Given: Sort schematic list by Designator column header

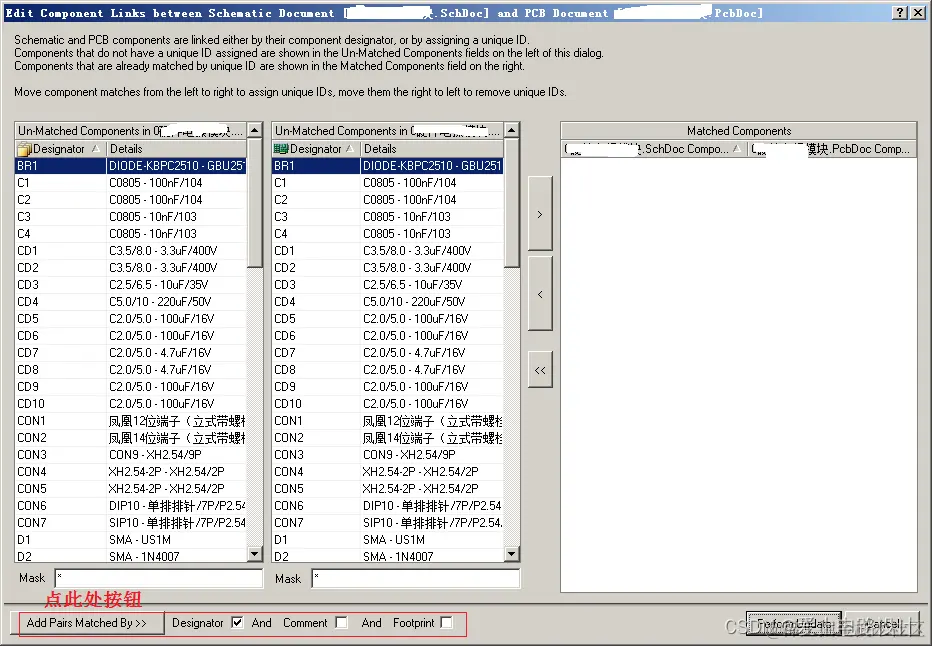Looking at the screenshot, I should [61, 149].
